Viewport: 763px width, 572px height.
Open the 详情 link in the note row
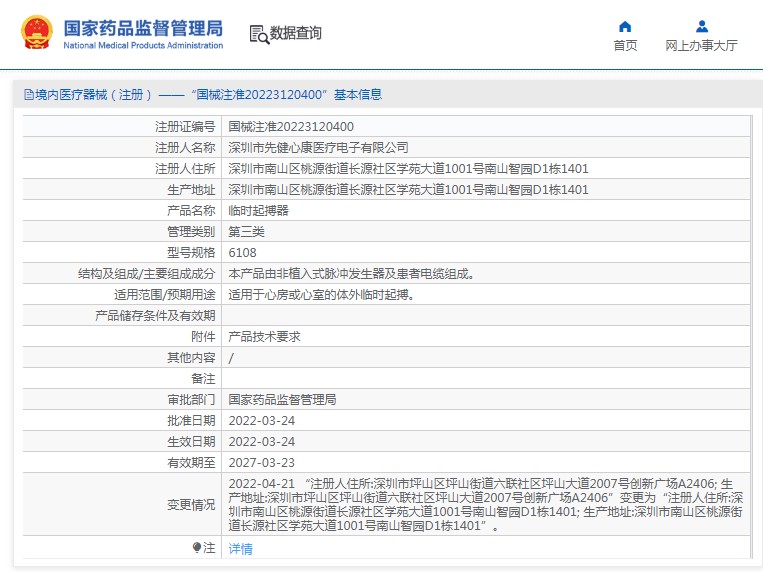(240, 548)
